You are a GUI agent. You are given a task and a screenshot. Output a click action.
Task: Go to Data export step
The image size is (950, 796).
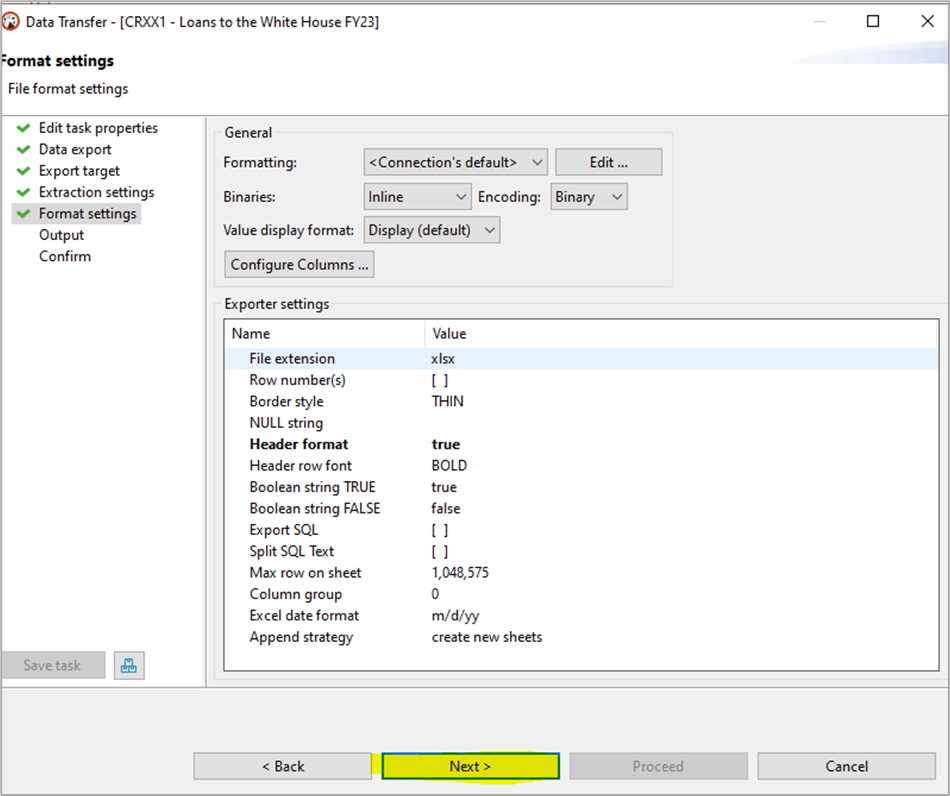click(x=75, y=150)
